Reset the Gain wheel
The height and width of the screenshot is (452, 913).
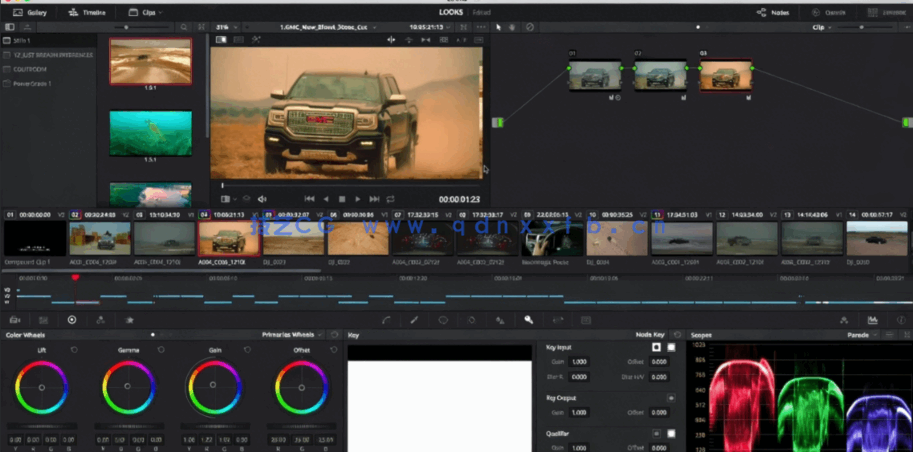(x=247, y=349)
